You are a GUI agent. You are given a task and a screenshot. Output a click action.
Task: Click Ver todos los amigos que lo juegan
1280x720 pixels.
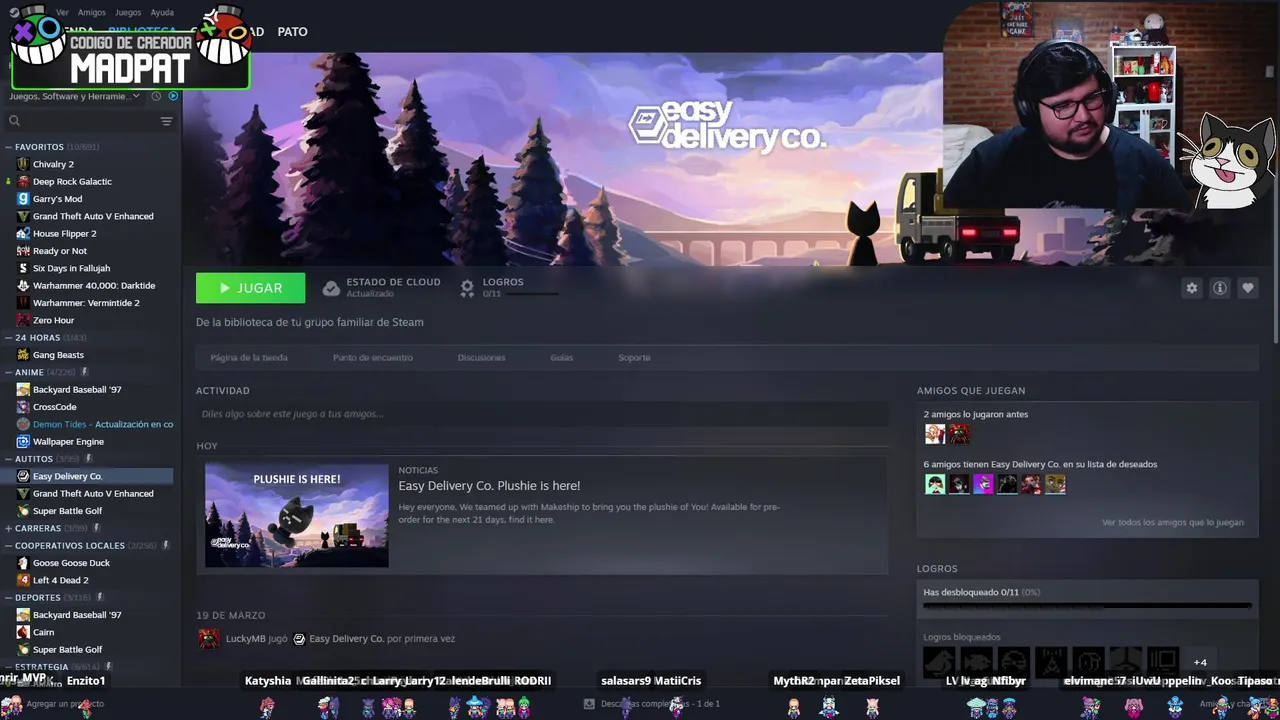[x=1173, y=522]
